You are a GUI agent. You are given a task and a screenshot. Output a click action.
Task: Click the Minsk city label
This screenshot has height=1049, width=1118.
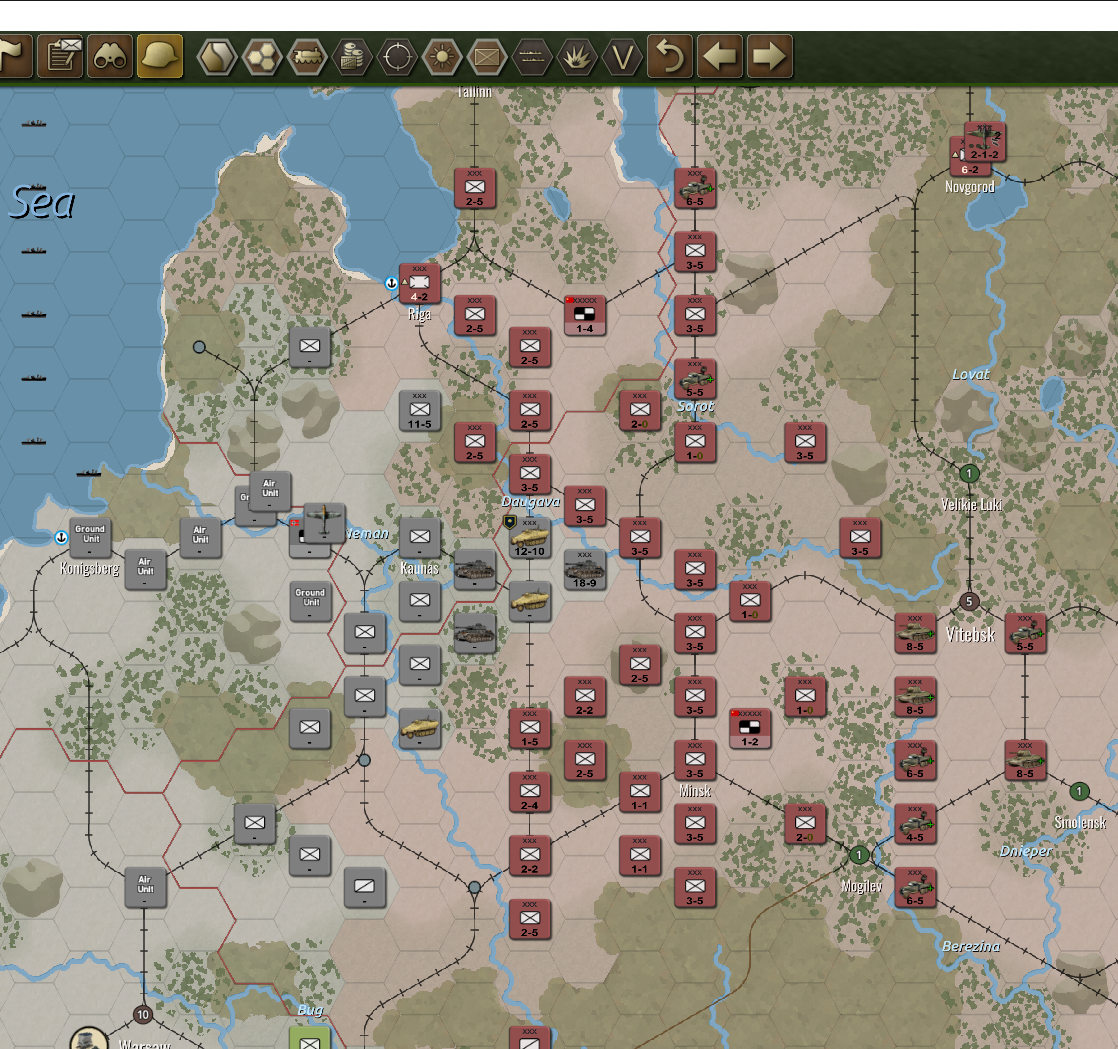(695, 791)
